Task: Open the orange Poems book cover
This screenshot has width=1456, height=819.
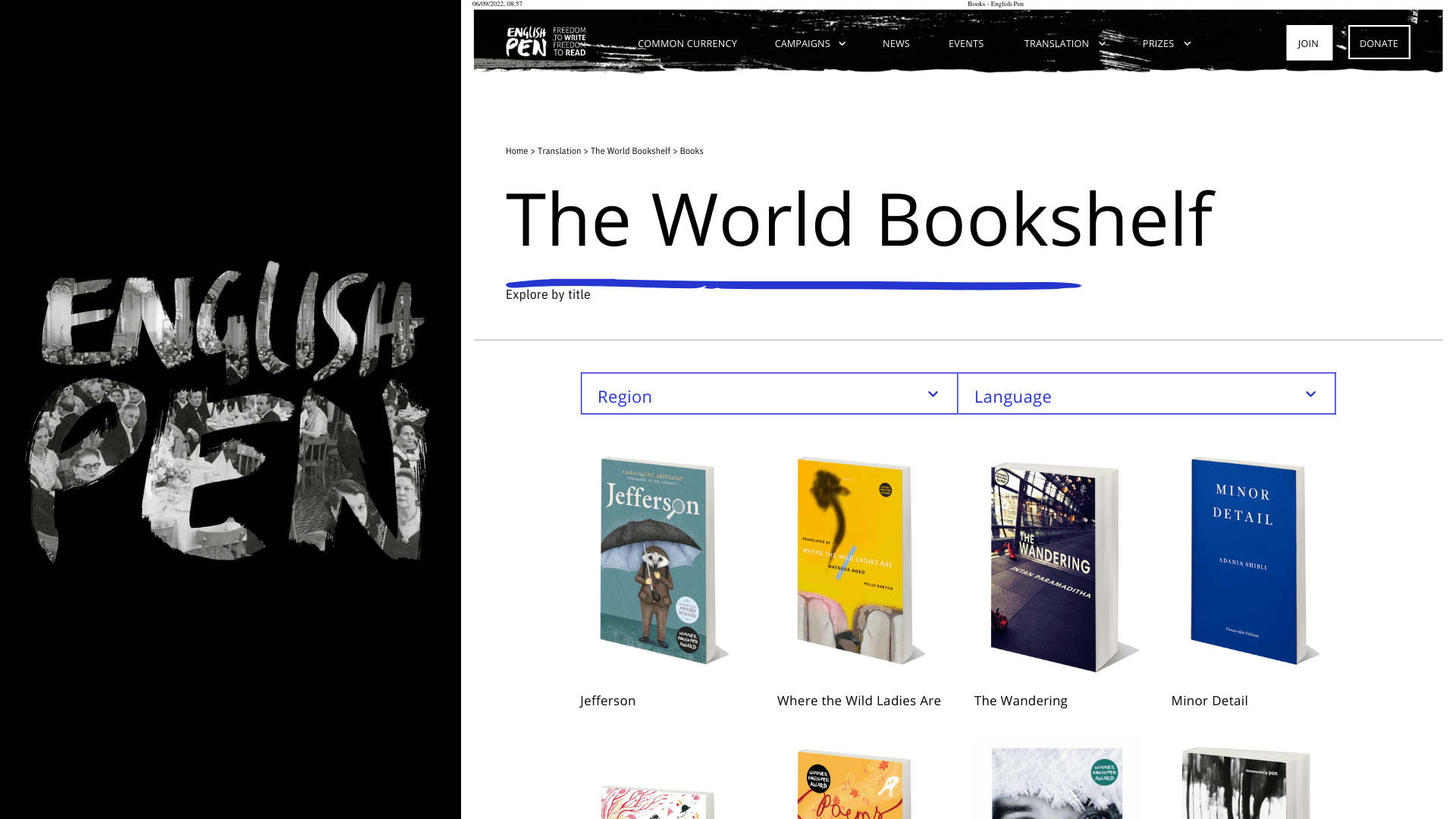Action: click(855, 784)
